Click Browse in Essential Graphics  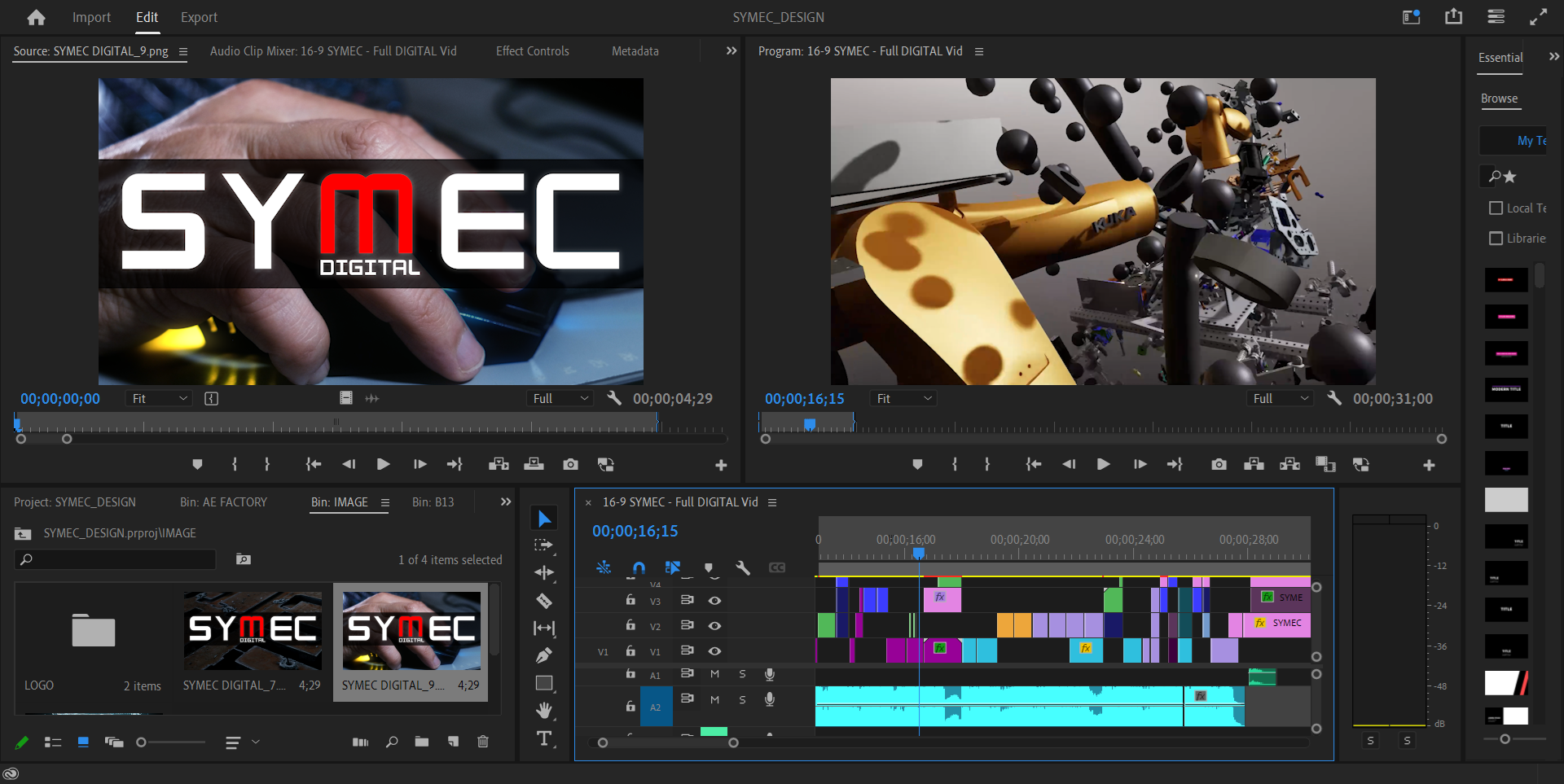[1499, 99]
